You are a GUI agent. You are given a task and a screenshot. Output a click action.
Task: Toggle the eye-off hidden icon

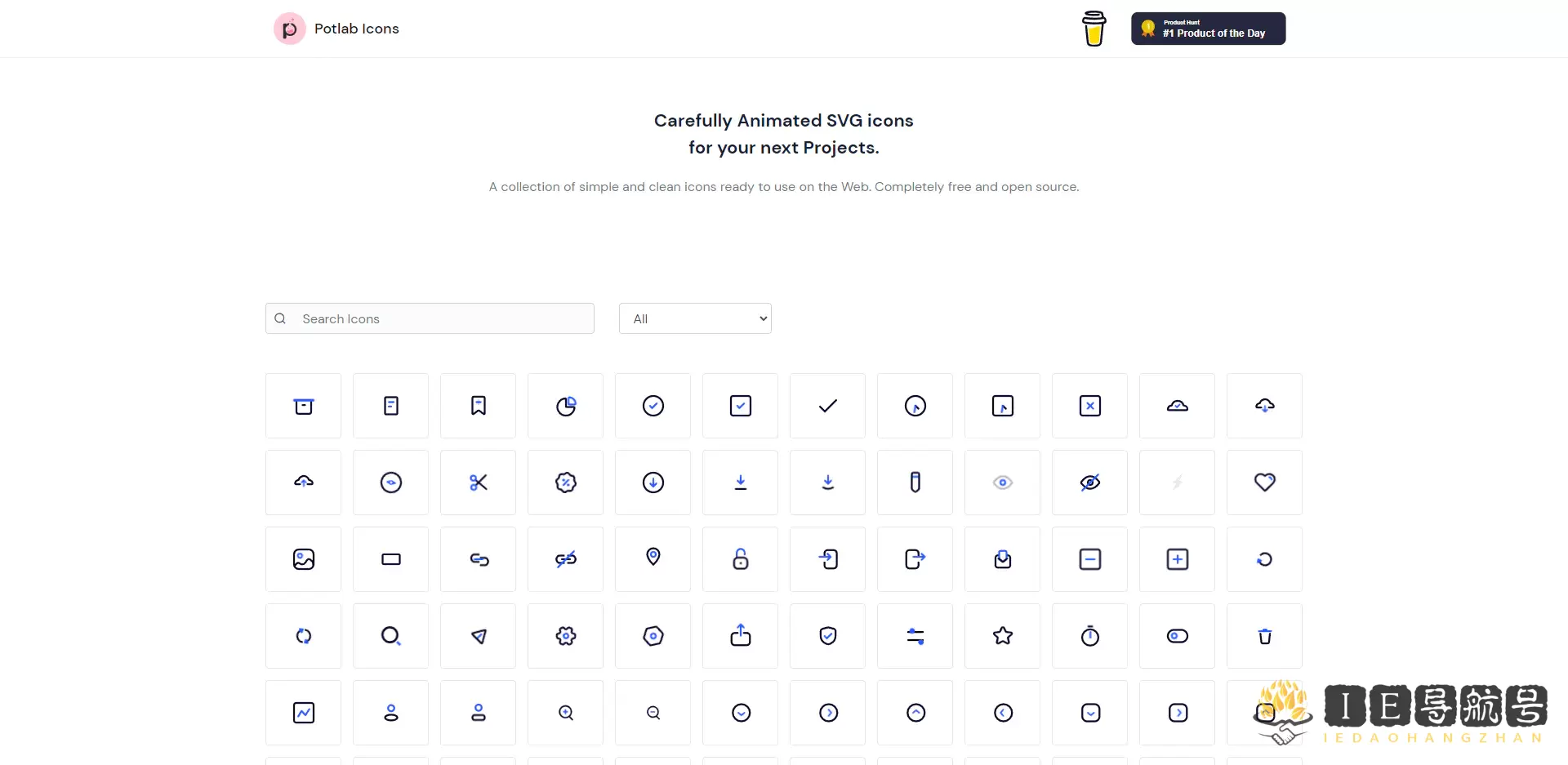click(1089, 482)
